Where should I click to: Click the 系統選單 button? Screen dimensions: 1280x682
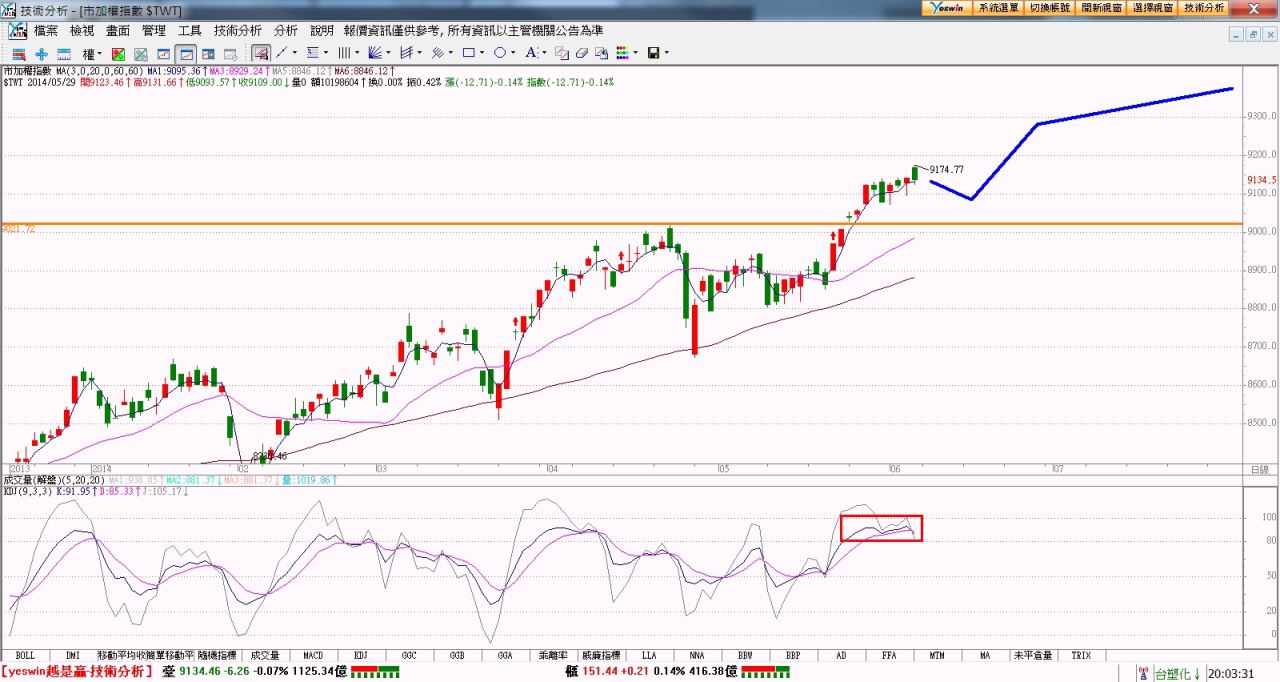(997, 7)
